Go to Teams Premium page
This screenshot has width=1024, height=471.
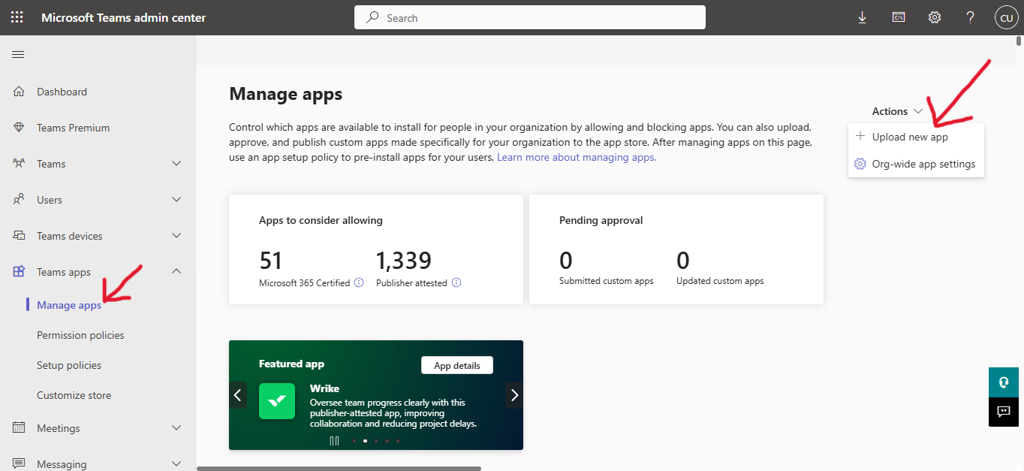(73, 128)
